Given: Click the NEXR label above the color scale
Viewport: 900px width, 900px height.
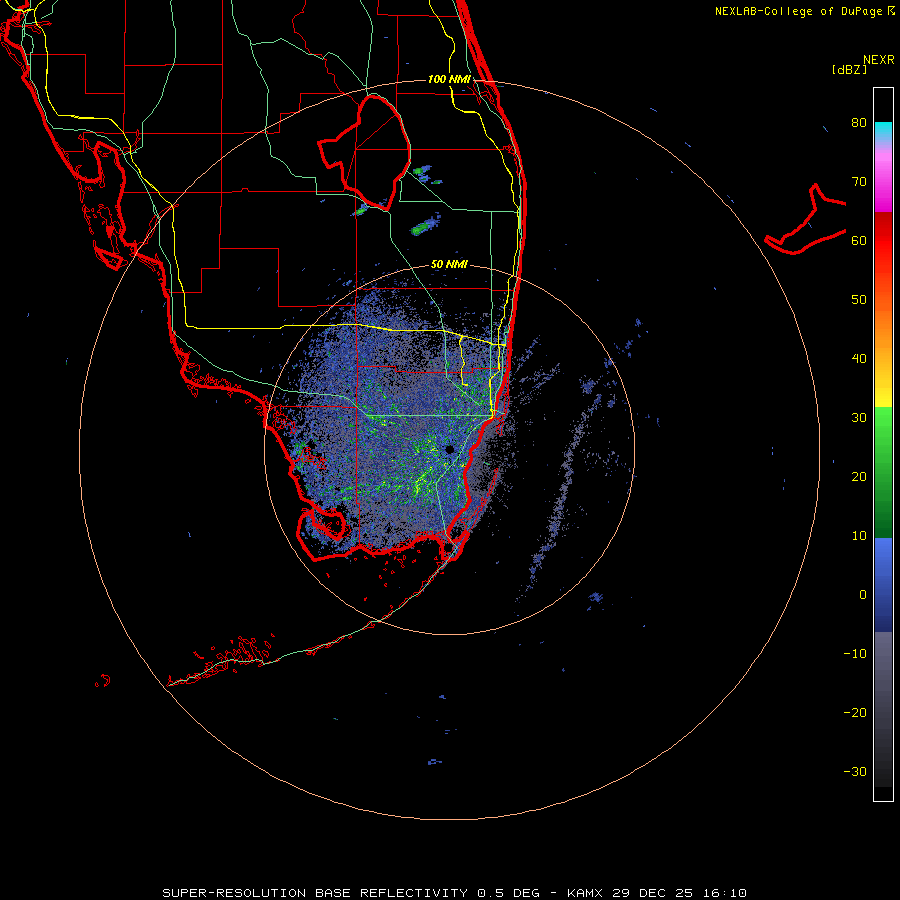Looking at the screenshot, I should (x=879, y=60).
